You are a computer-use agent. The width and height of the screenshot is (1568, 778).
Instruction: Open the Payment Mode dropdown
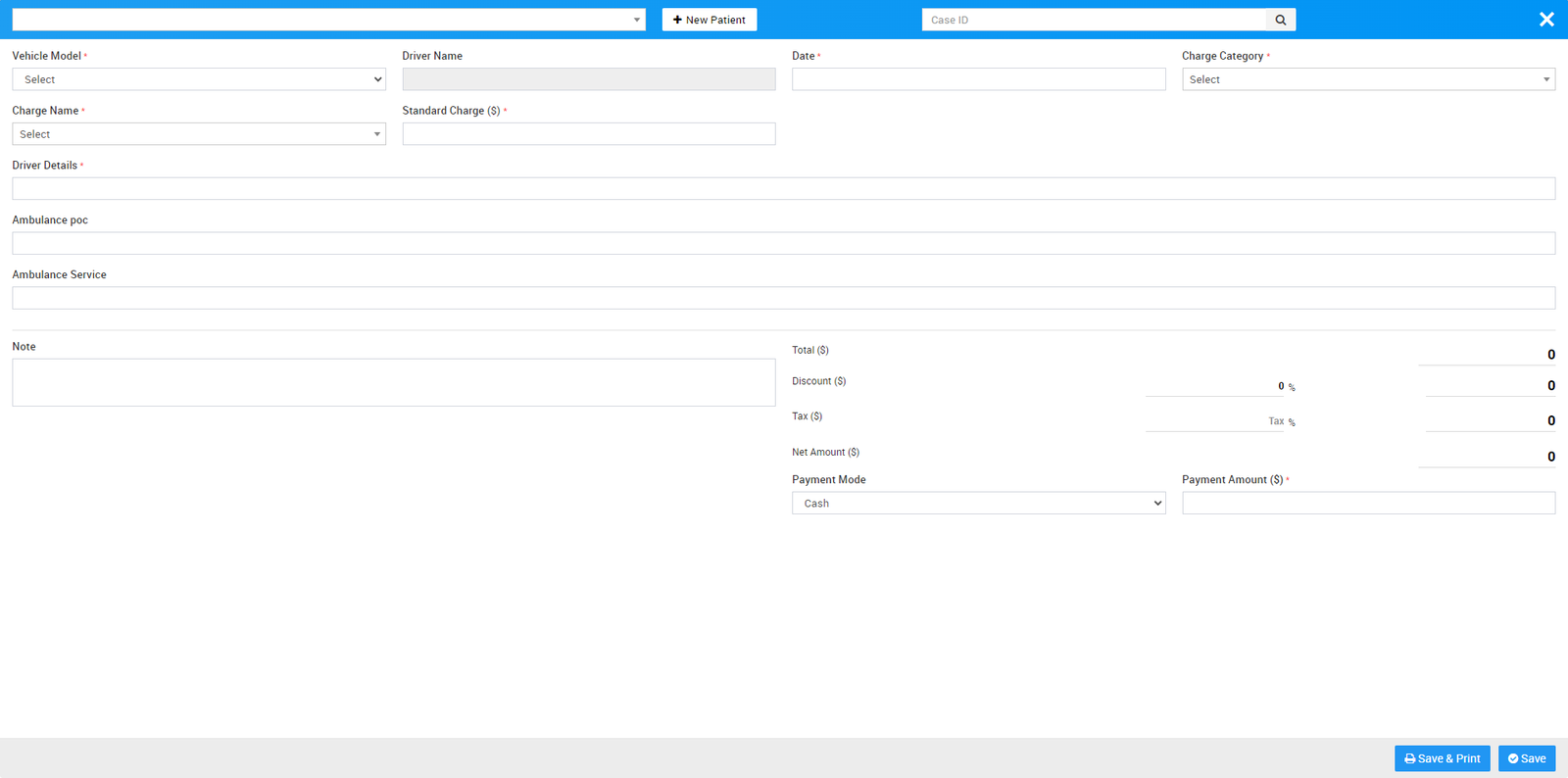click(978, 504)
